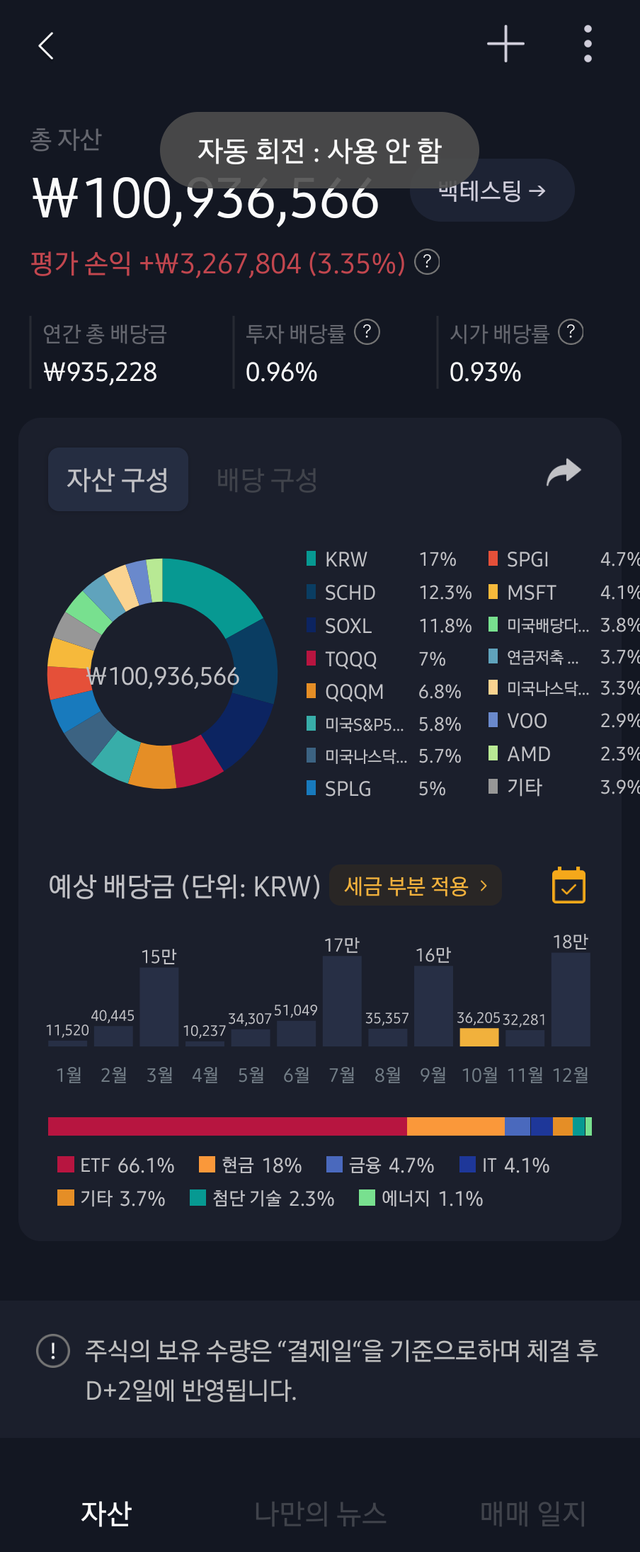
Task: Tap the red ETF segment of sector bar
Action: (x=227, y=1126)
